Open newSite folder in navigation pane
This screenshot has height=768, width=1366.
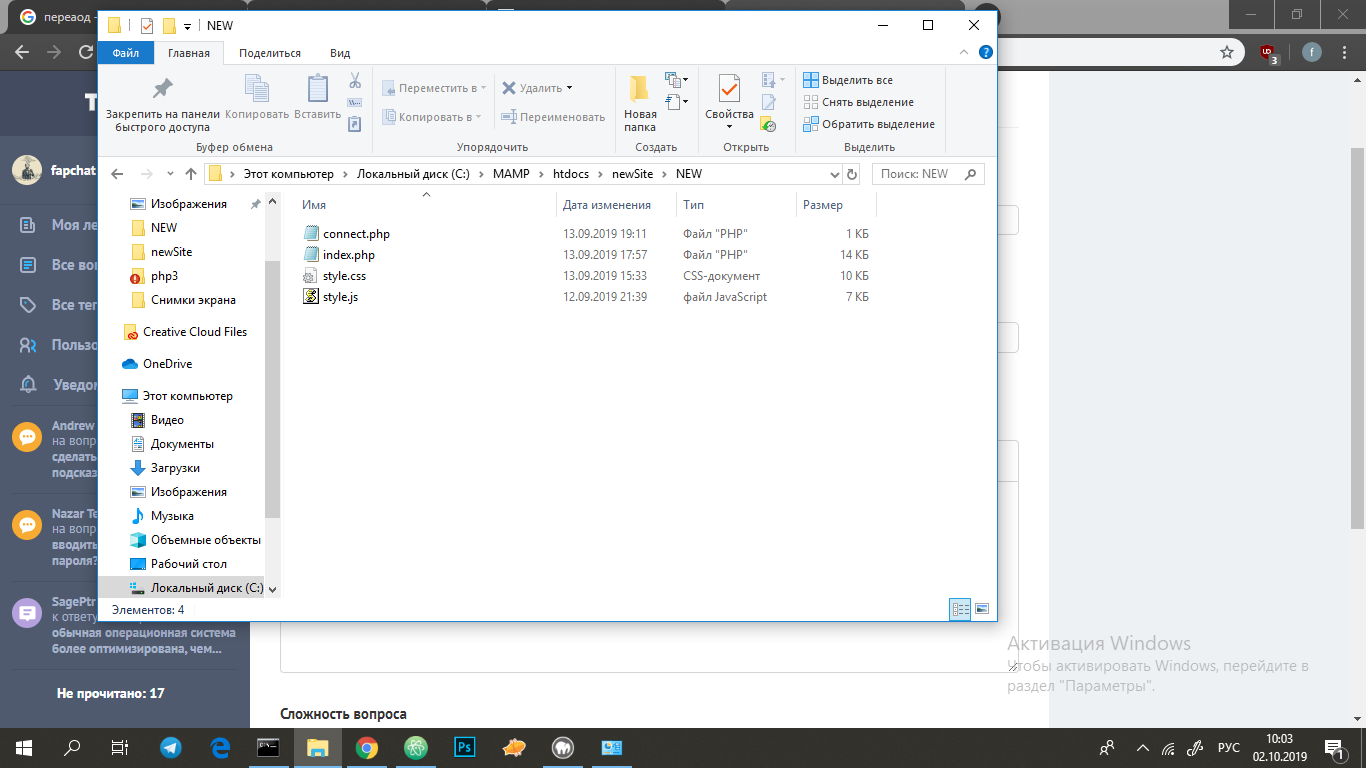click(171, 252)
